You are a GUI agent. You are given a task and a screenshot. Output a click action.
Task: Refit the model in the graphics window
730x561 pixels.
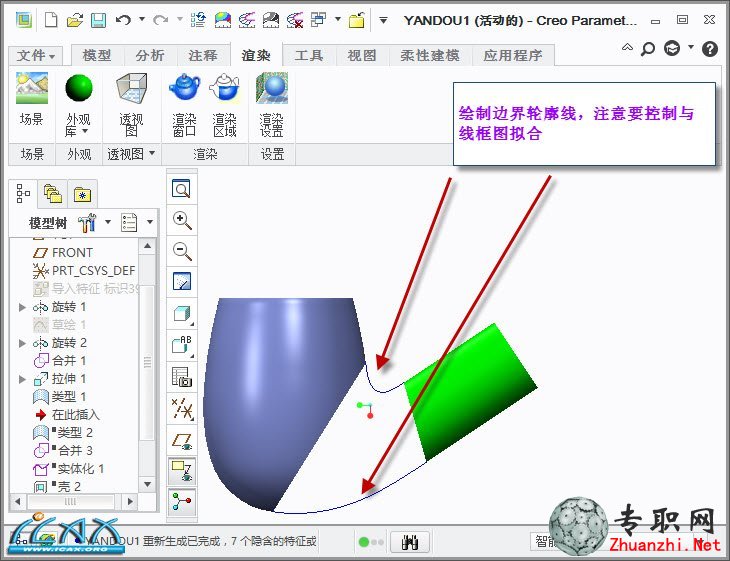[182, 189]
